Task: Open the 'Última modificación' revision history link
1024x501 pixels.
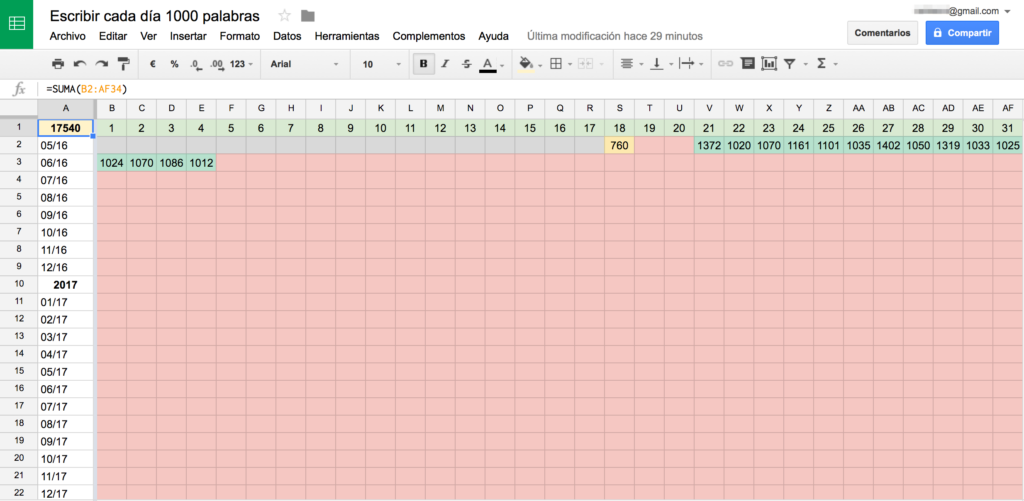Action: point(615,37)
